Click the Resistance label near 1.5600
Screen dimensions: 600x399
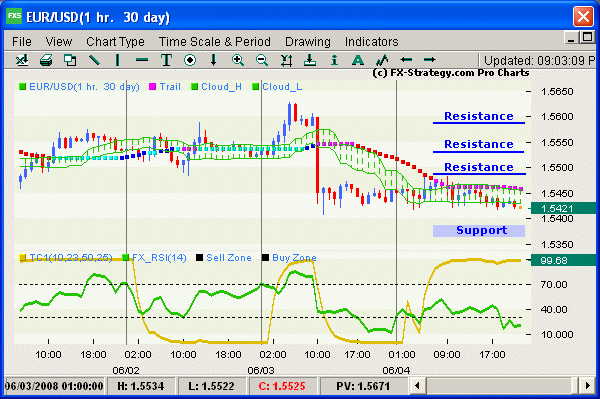click(x=479, y=116)
